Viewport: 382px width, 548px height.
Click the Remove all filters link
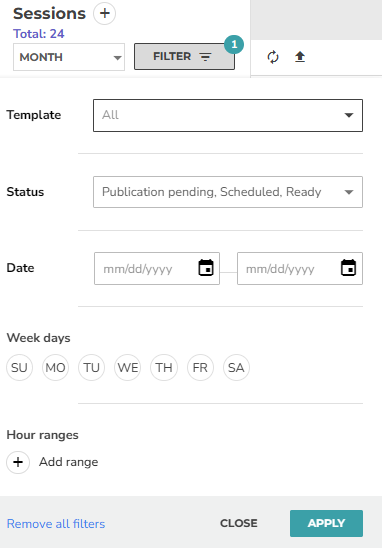pos(56,524)
